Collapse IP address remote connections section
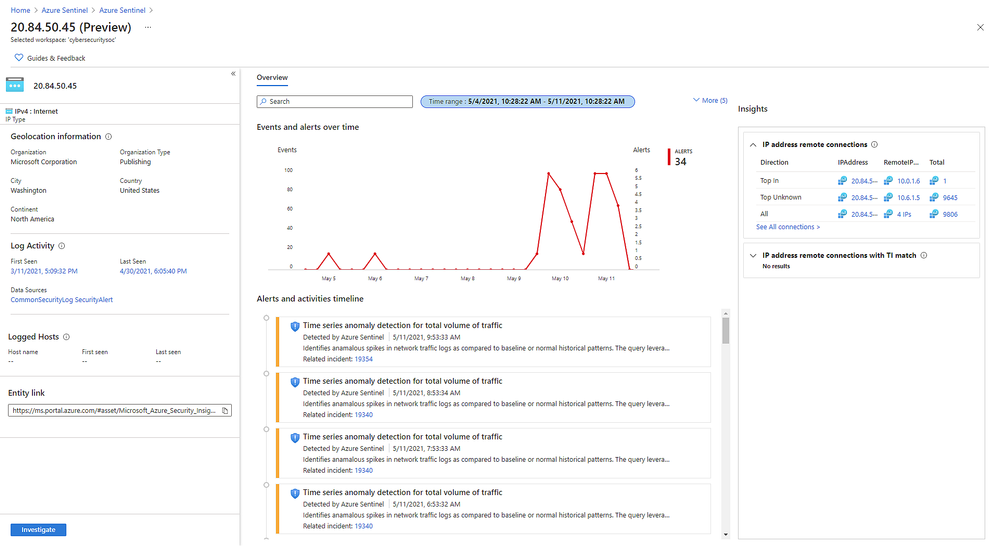Viewport: 999px width, 546px height. pyautogui.click(x=753, y=145)
